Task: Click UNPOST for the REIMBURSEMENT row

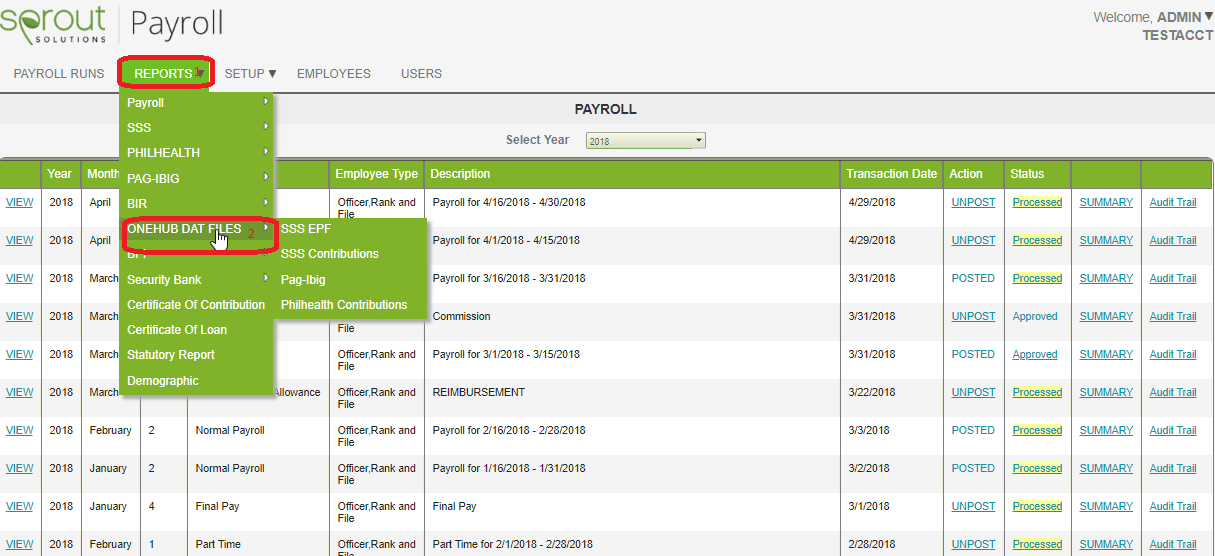Action: [973, 392]
